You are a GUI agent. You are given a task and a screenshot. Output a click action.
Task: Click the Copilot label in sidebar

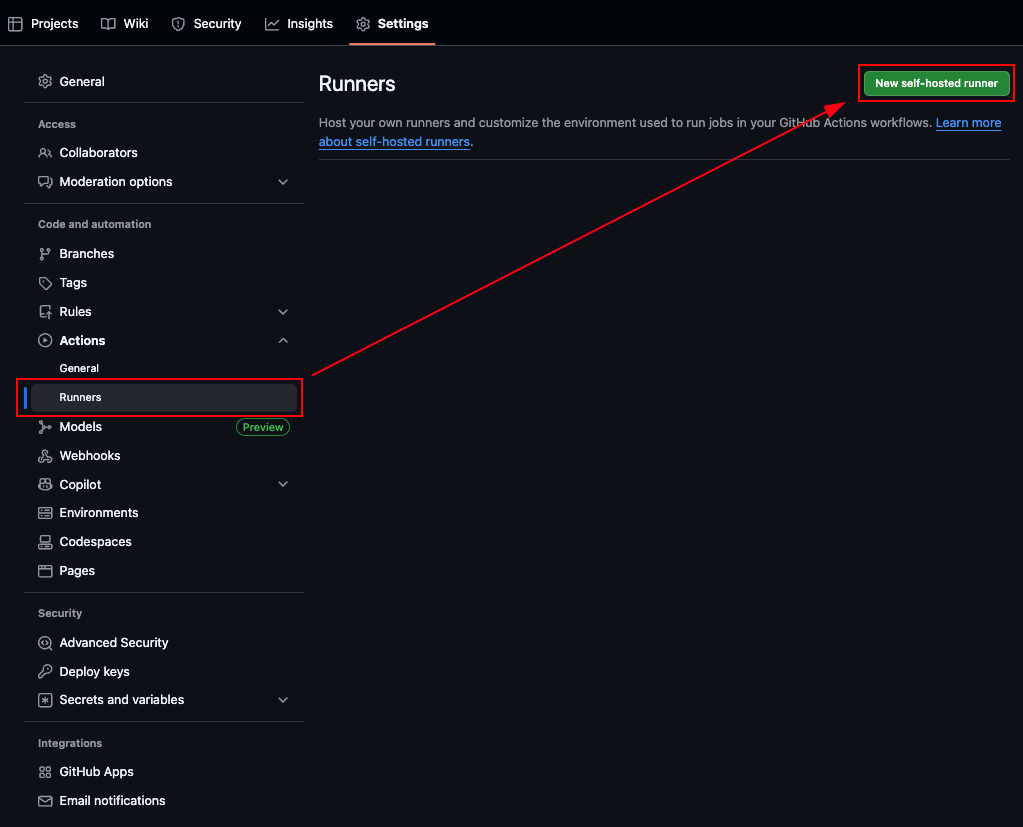[x=80, y=485]
